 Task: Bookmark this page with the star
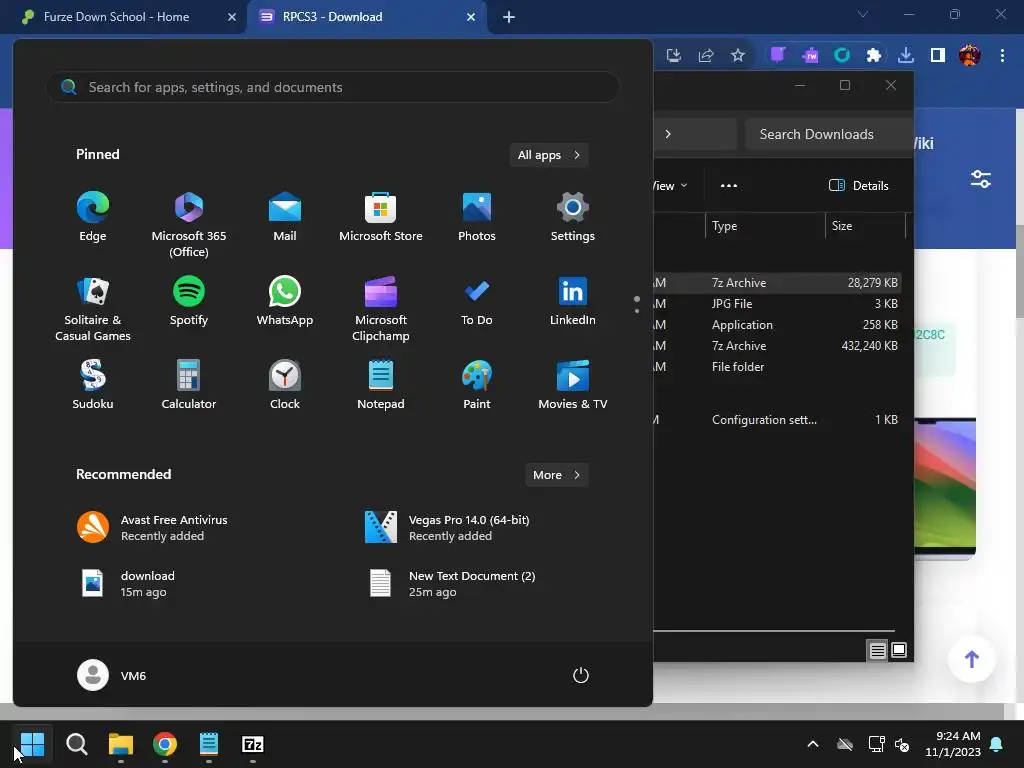coord(738,56)
